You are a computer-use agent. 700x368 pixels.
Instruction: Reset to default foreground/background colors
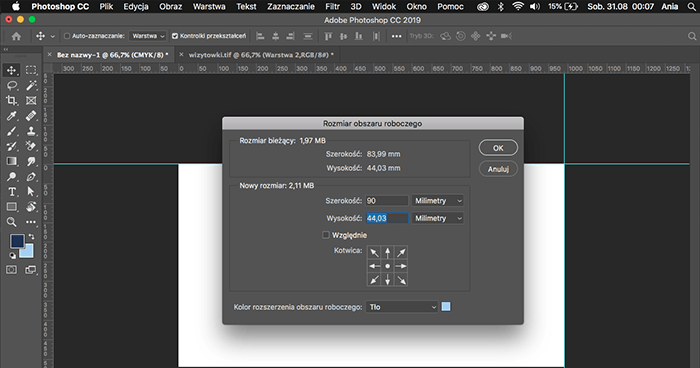12,256
